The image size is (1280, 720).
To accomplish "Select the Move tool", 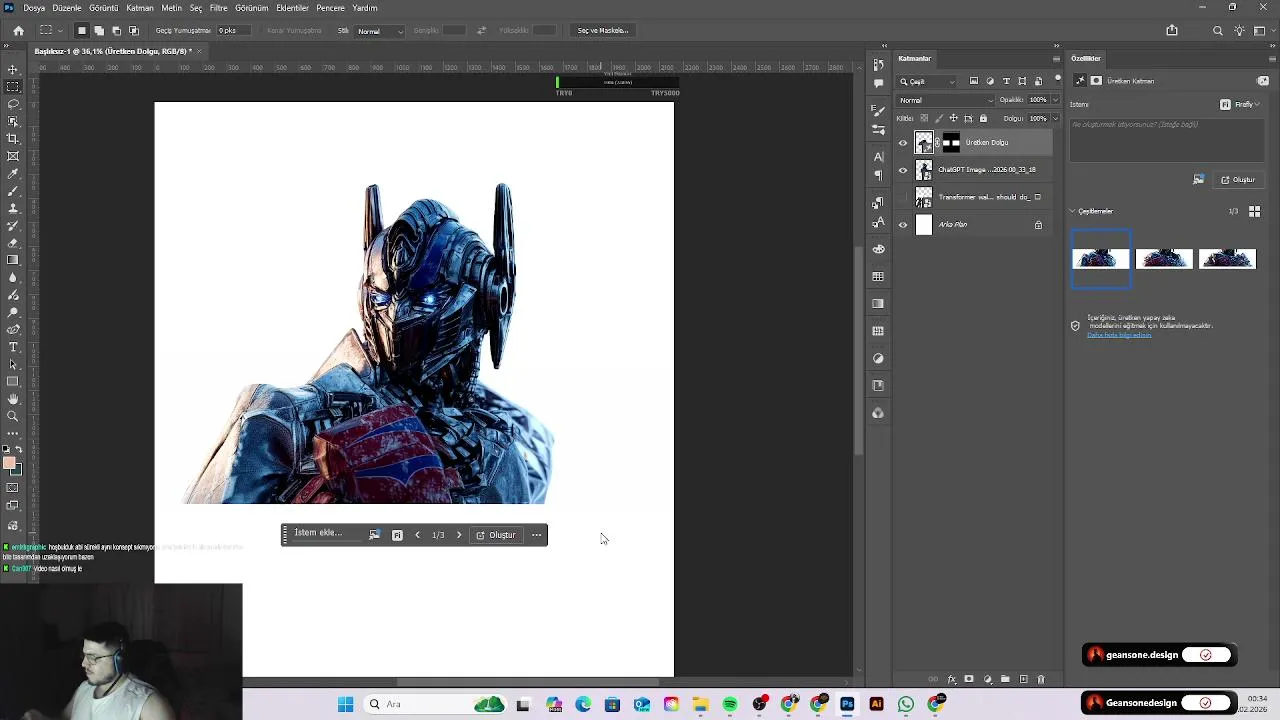I will click(13, 69).
